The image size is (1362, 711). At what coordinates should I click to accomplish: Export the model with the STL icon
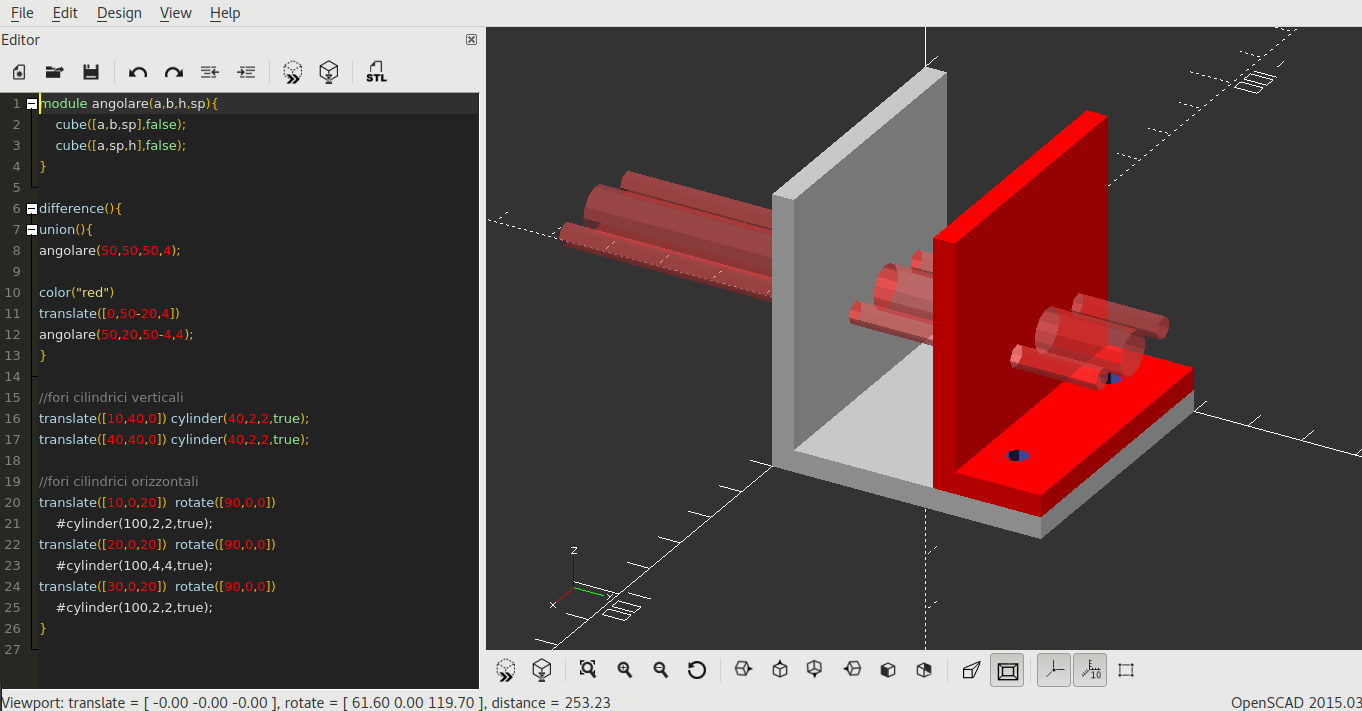point(376,72)
